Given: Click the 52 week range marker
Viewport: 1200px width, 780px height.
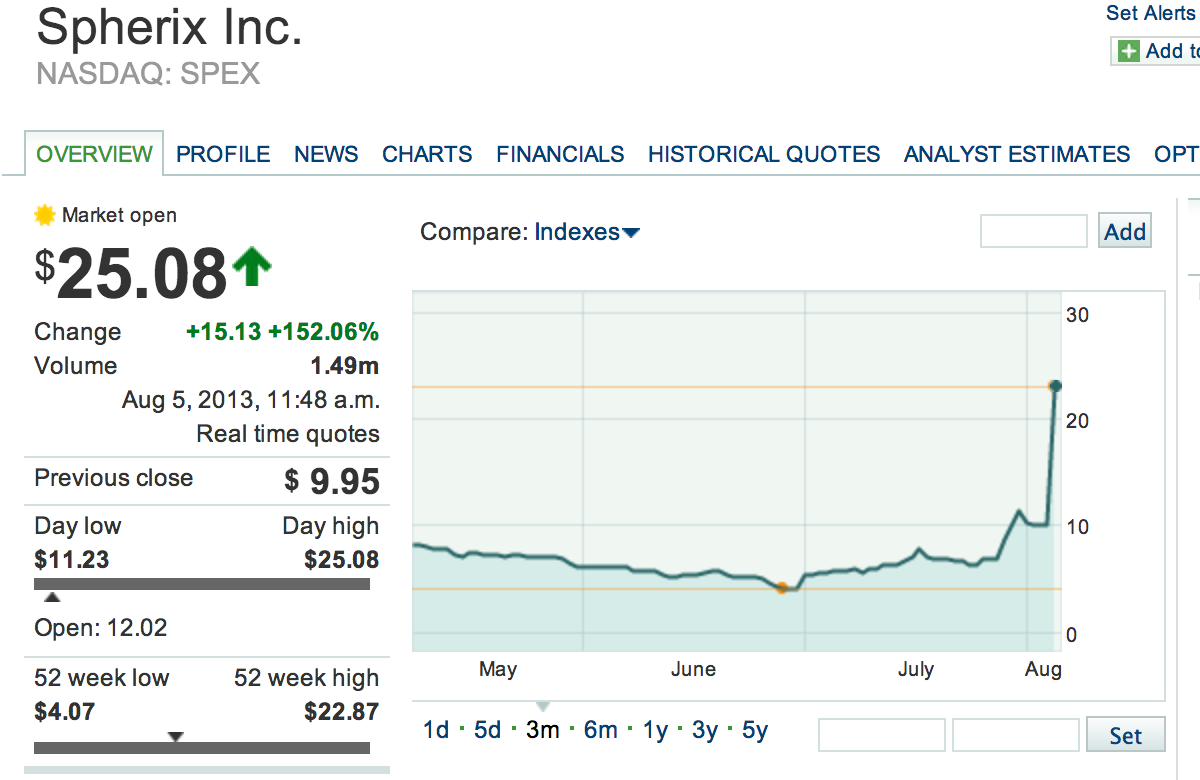Looking at the screenshot, I should pyautogui.click(x=176, y=736).
